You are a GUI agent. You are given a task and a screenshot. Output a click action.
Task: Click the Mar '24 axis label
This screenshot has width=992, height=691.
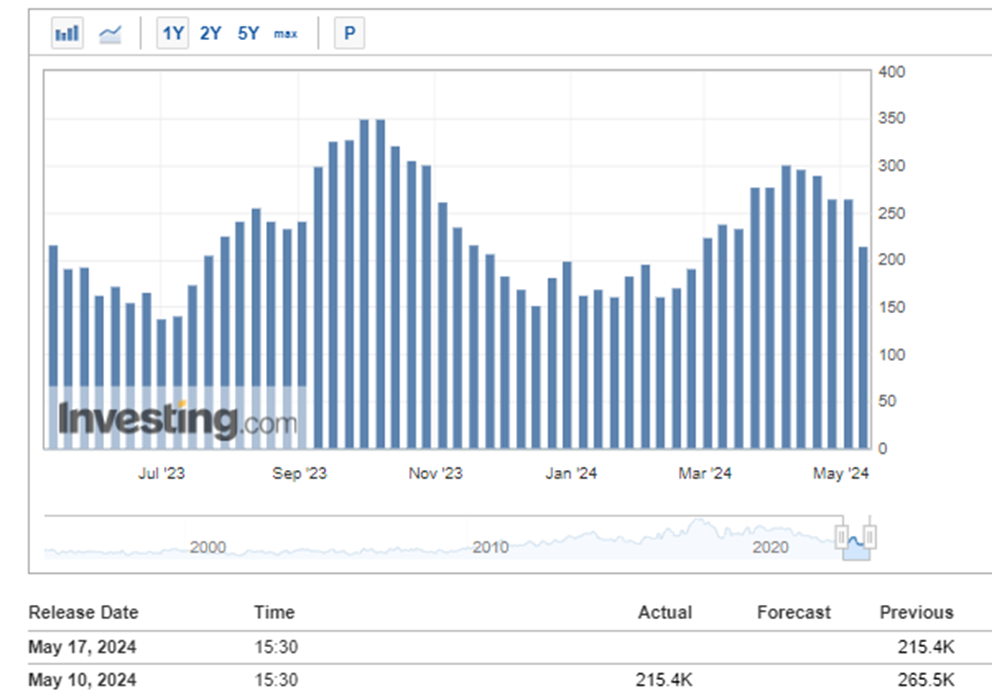coord(705,473)
